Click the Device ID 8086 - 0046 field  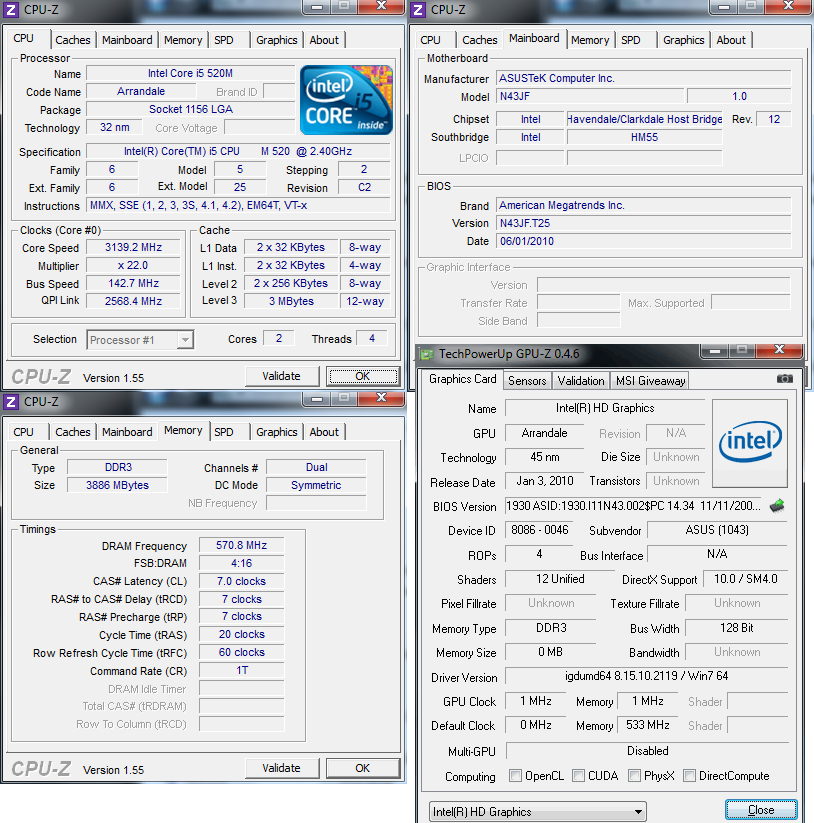540,530
